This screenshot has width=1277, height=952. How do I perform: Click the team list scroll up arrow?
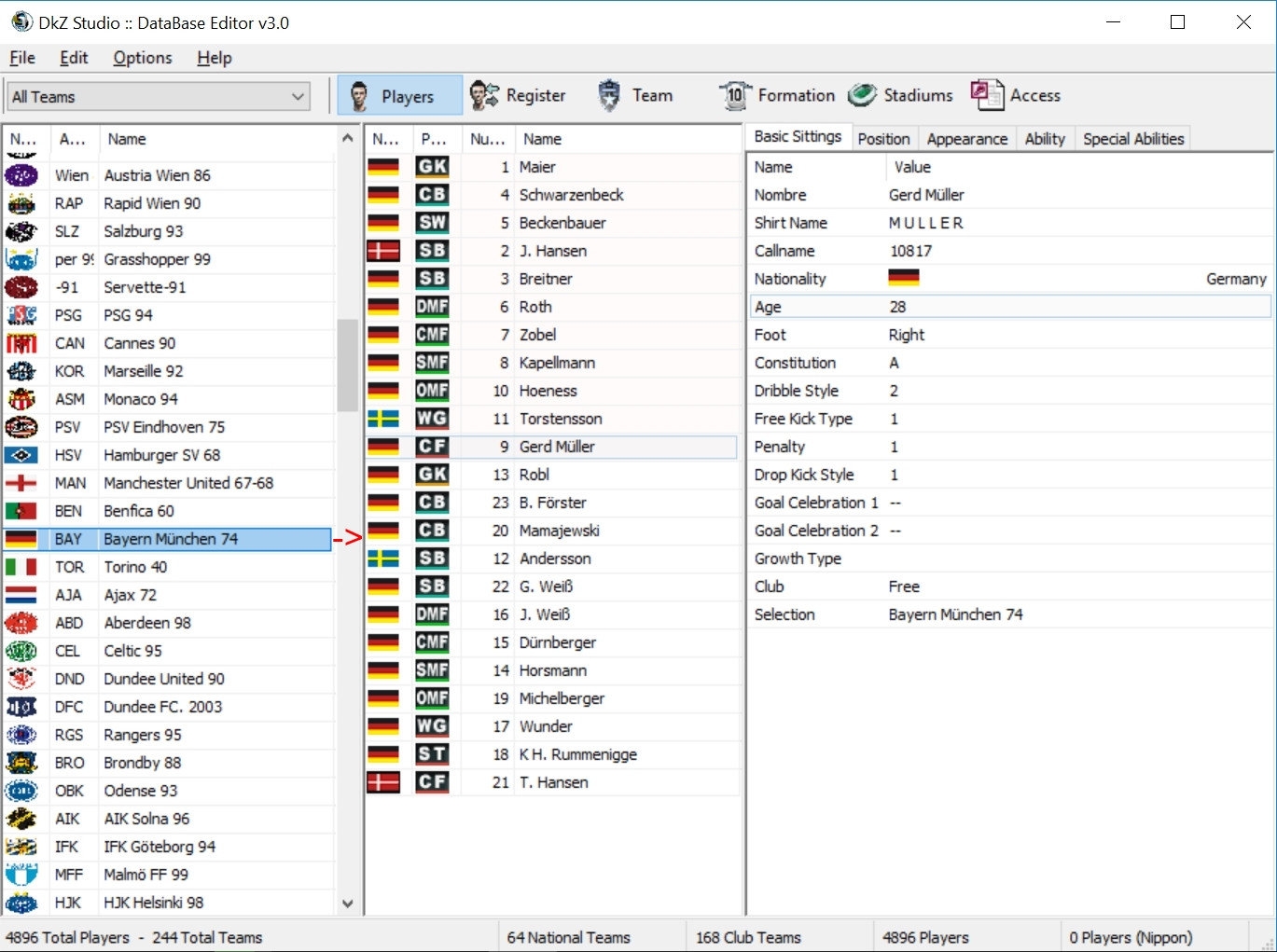click(348, 138)
